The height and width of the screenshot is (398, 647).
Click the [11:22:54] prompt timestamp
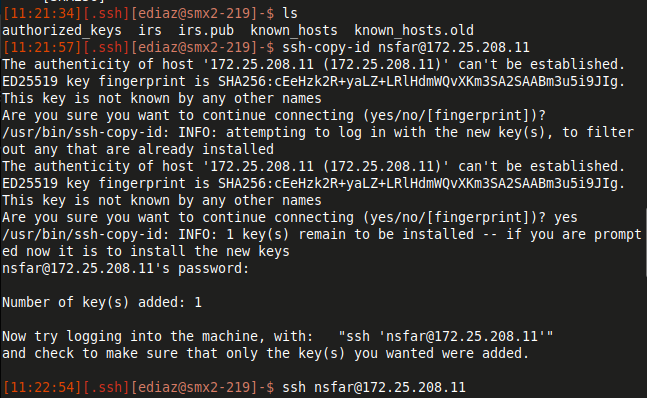pos(42,387)
